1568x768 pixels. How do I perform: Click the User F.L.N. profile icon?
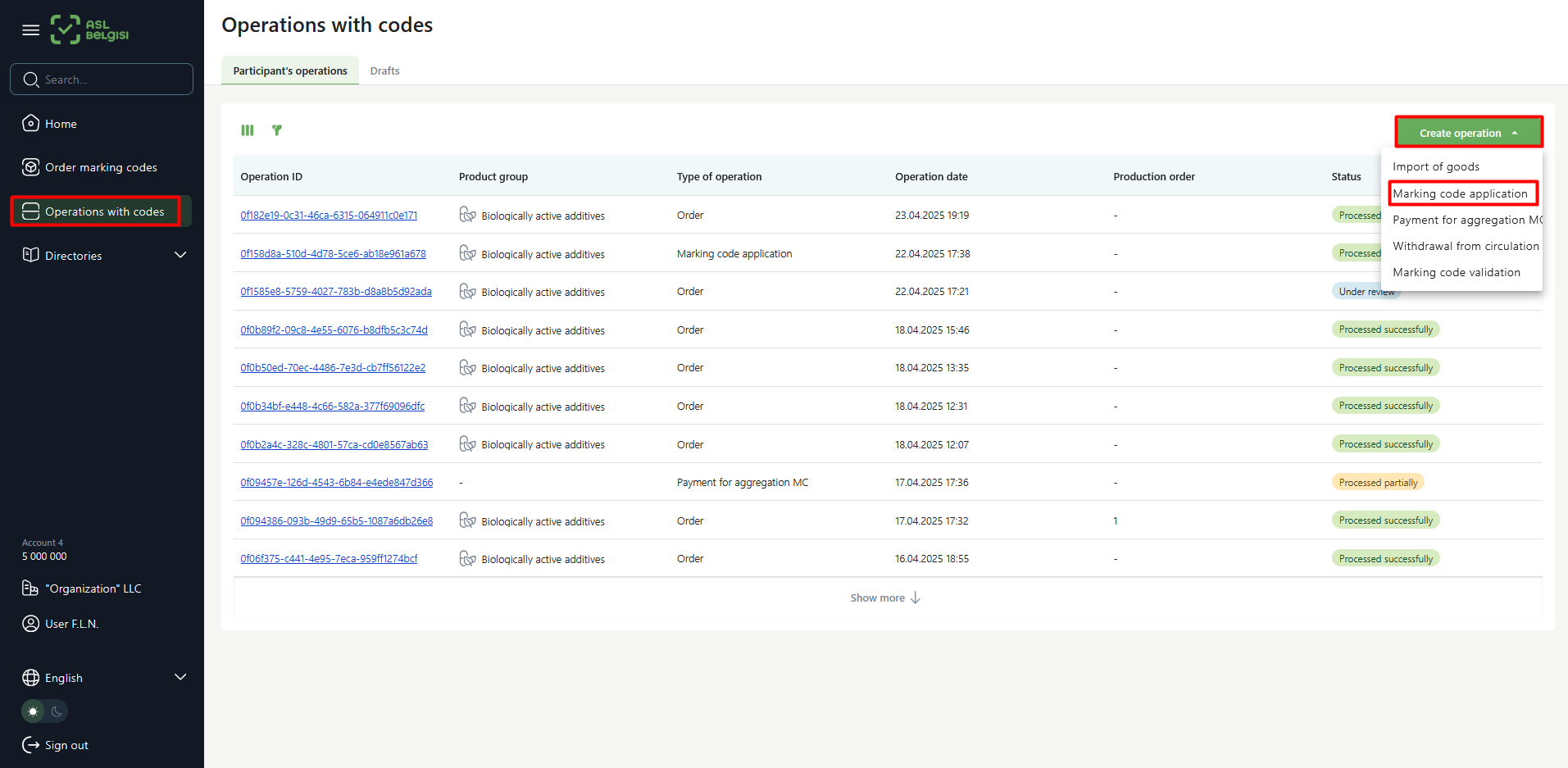[x=30, y=624]
